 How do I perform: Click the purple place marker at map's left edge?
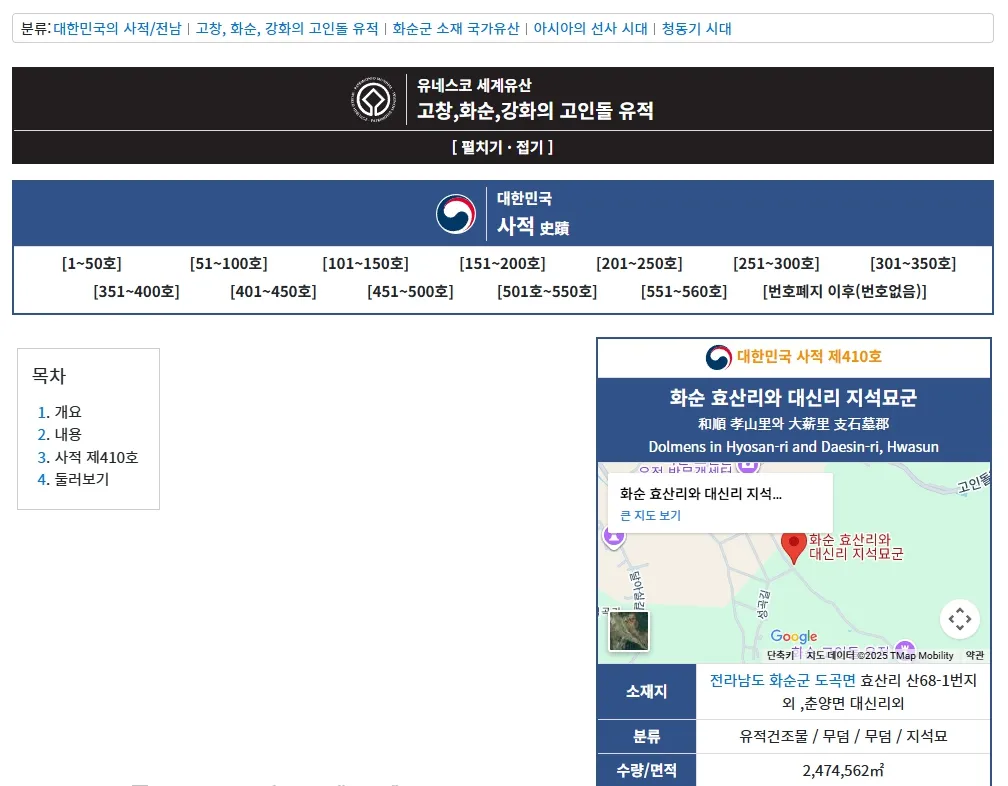[614, 537]
